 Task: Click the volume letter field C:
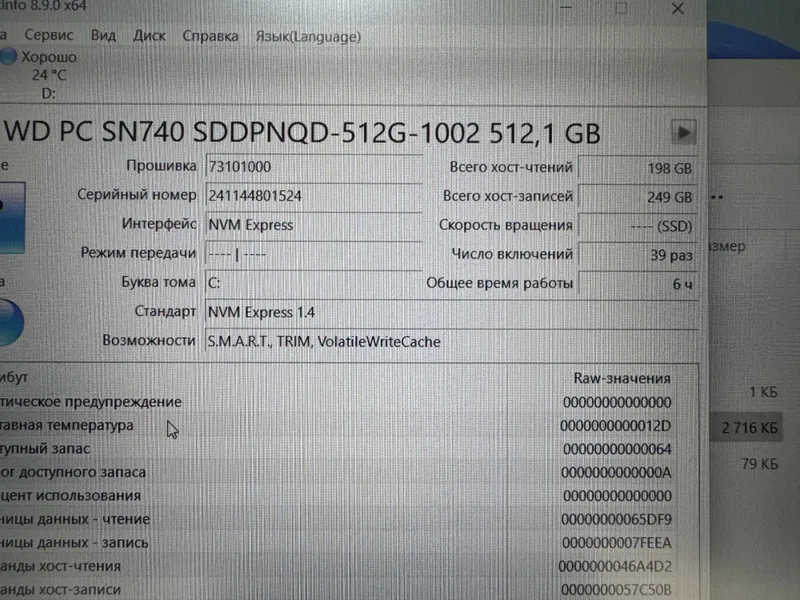[x=313, y=283]
